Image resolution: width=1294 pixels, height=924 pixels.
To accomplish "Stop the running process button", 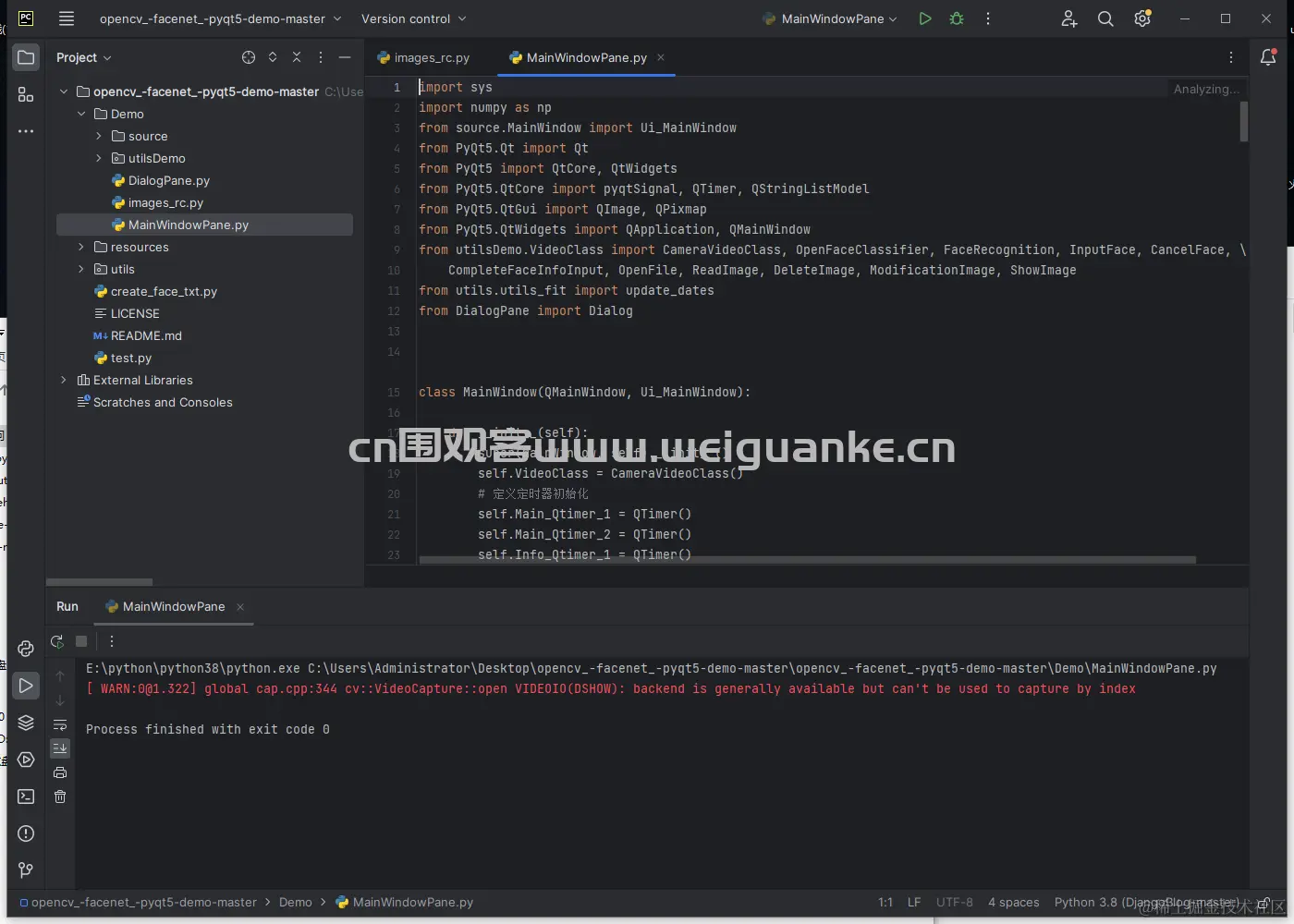I will [x=81, y=641].
